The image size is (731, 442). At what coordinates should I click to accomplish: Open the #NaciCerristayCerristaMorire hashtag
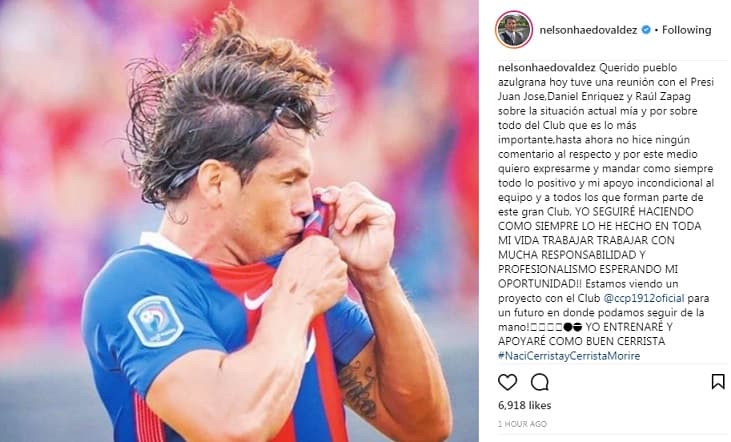[x=569, y=356]
